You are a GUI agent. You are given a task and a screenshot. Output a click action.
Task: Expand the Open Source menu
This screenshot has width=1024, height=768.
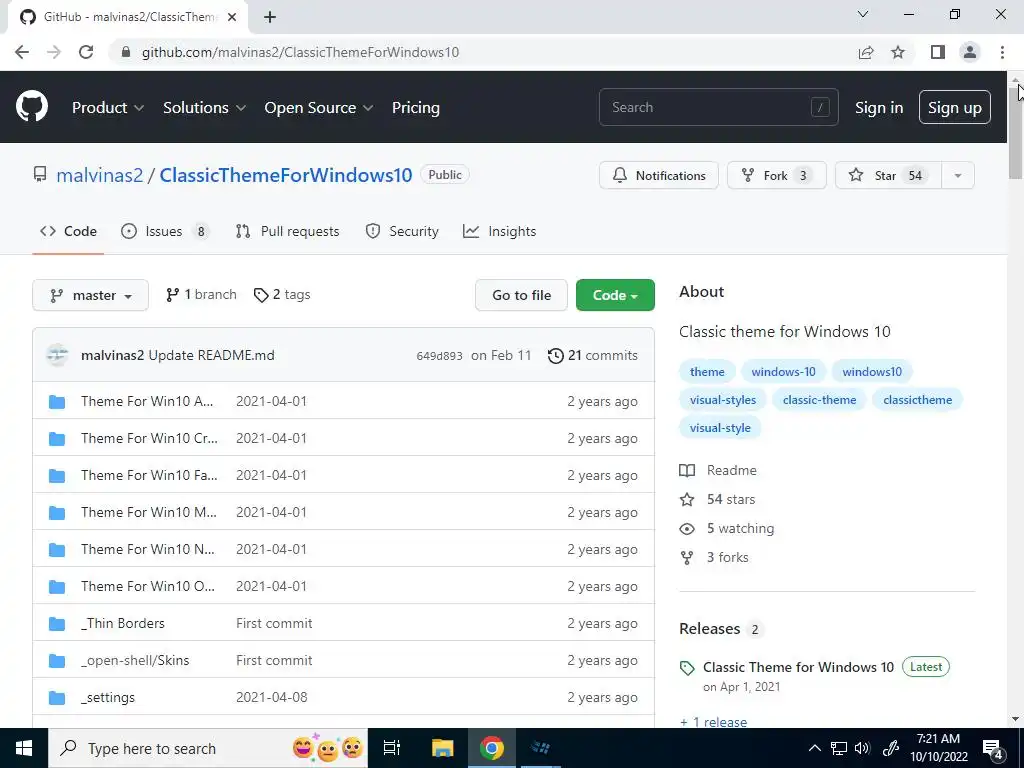pyautogui.click(x=319, y=108)
